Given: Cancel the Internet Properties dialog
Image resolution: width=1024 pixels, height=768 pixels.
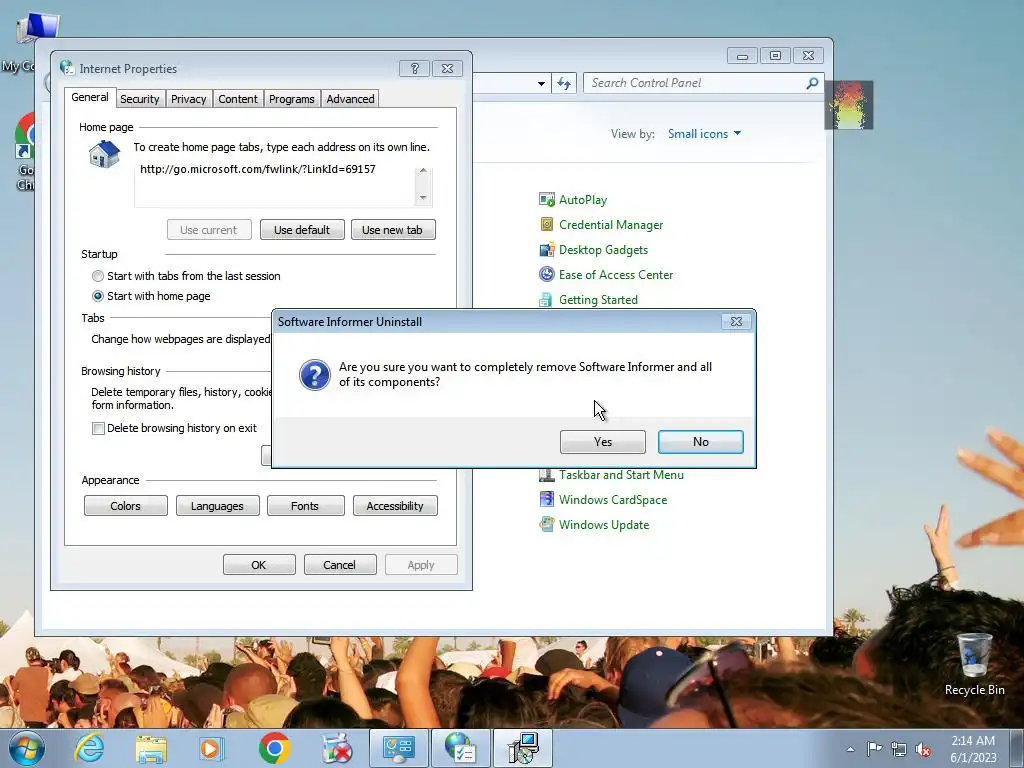Looking at the screenshot, I should point(340,565).
